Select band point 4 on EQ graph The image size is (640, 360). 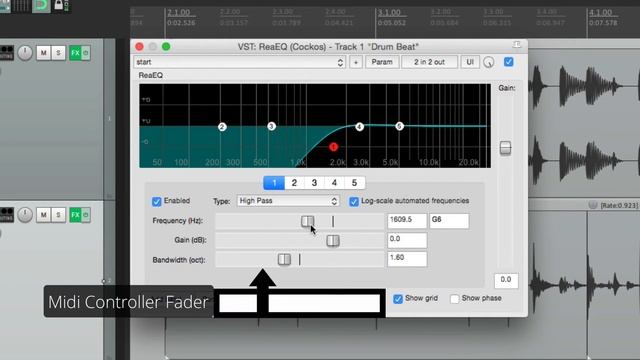pos(359,127)
